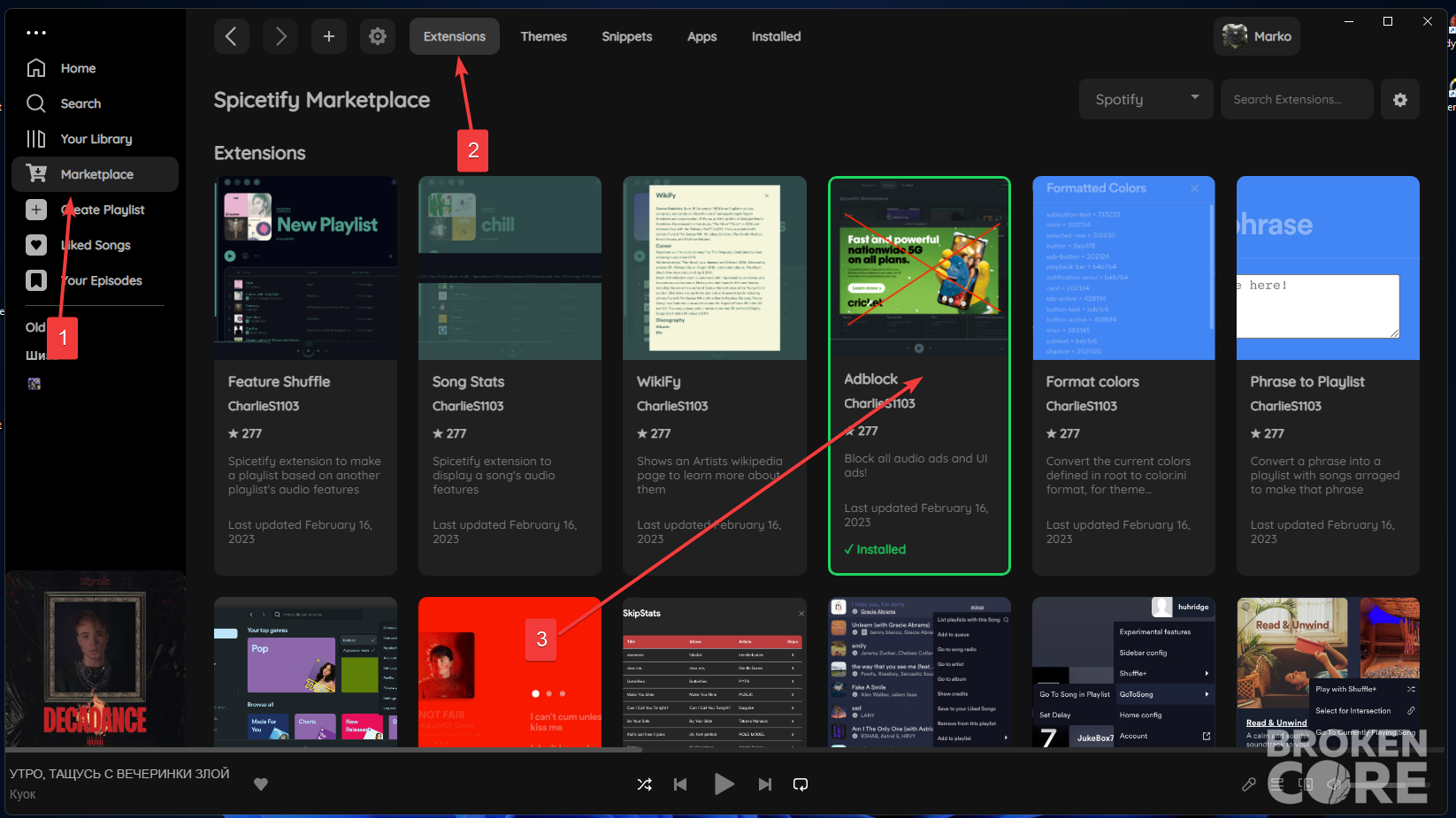1456x818 pixels.
Task: Toggle repeat mode
Action: click(801, 784)
